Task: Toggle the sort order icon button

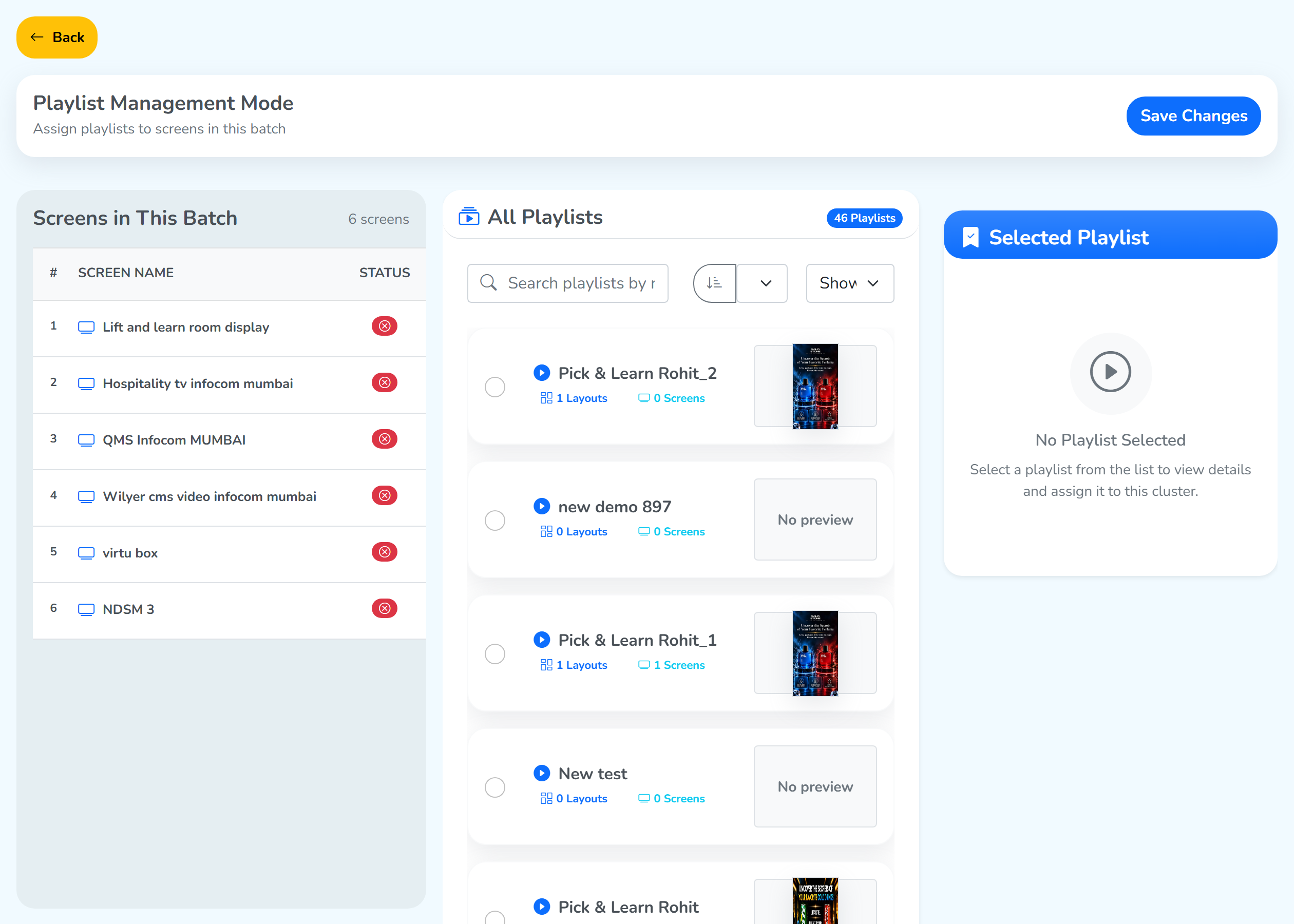Action: 714,283
